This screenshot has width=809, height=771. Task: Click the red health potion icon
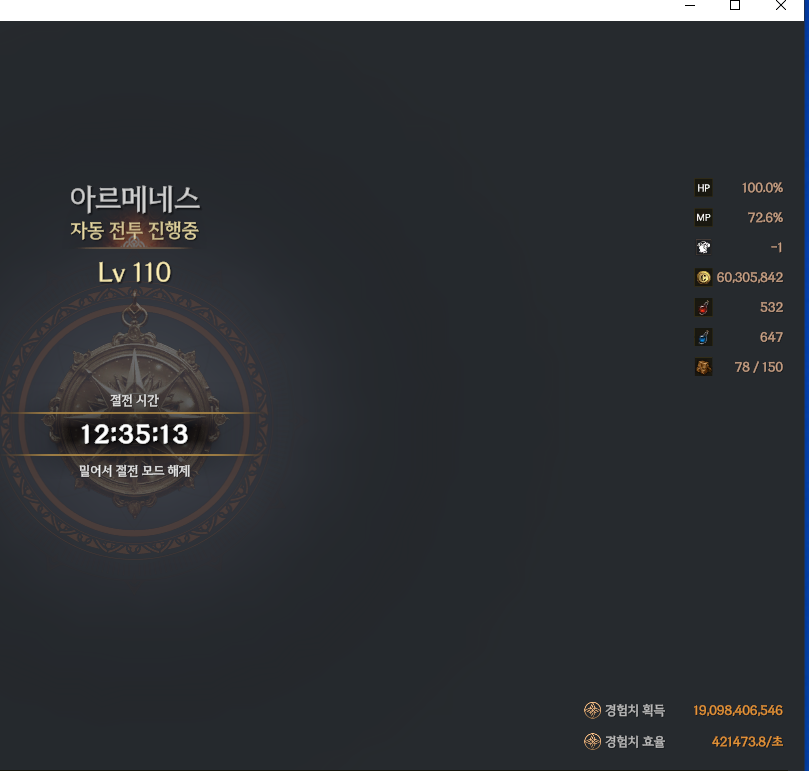[703, 308]
